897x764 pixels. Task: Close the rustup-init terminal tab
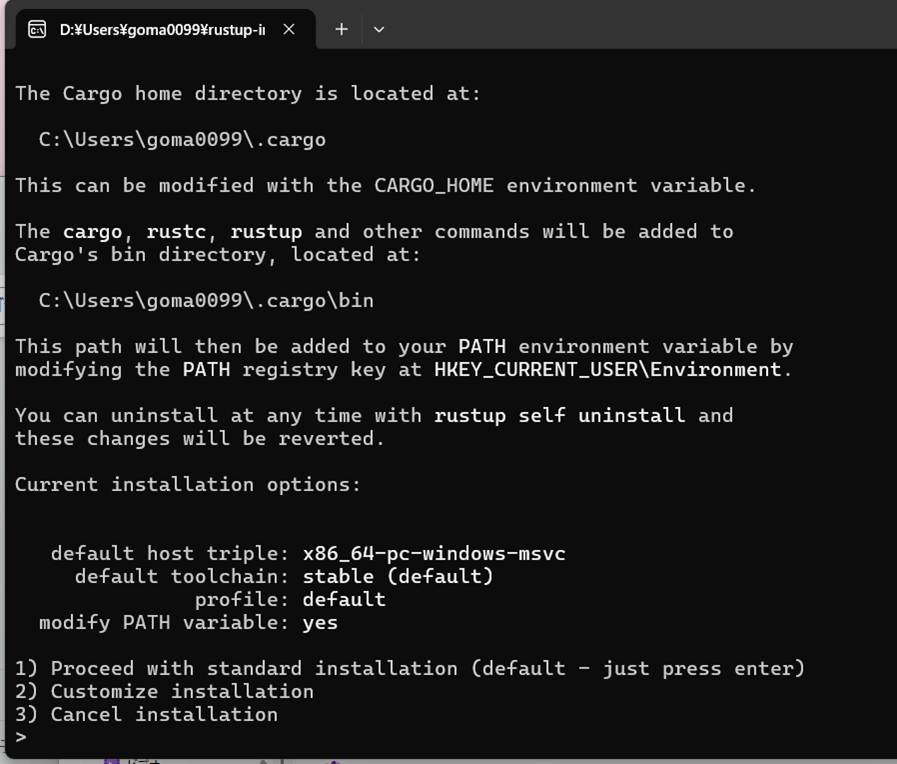pos(289,29)
